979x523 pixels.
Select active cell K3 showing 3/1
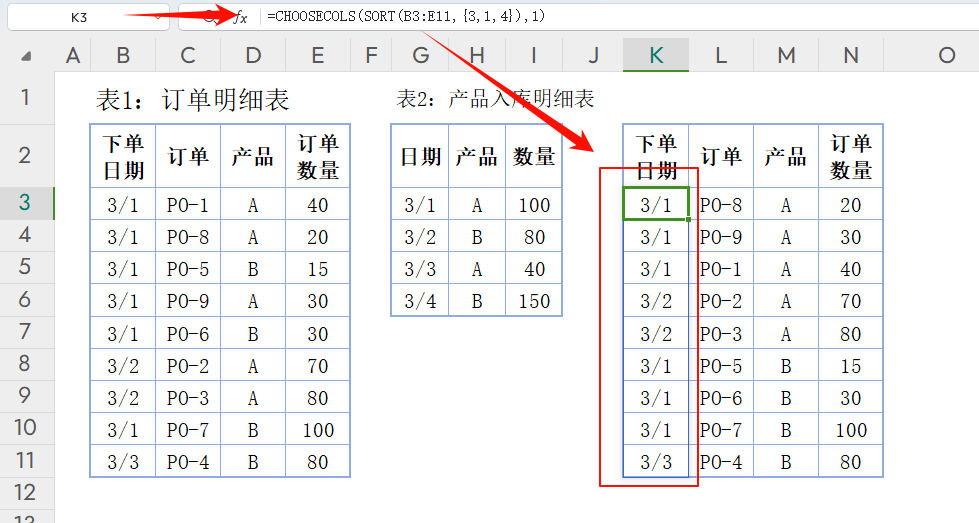pyautogui.click(x=656, y=204)
